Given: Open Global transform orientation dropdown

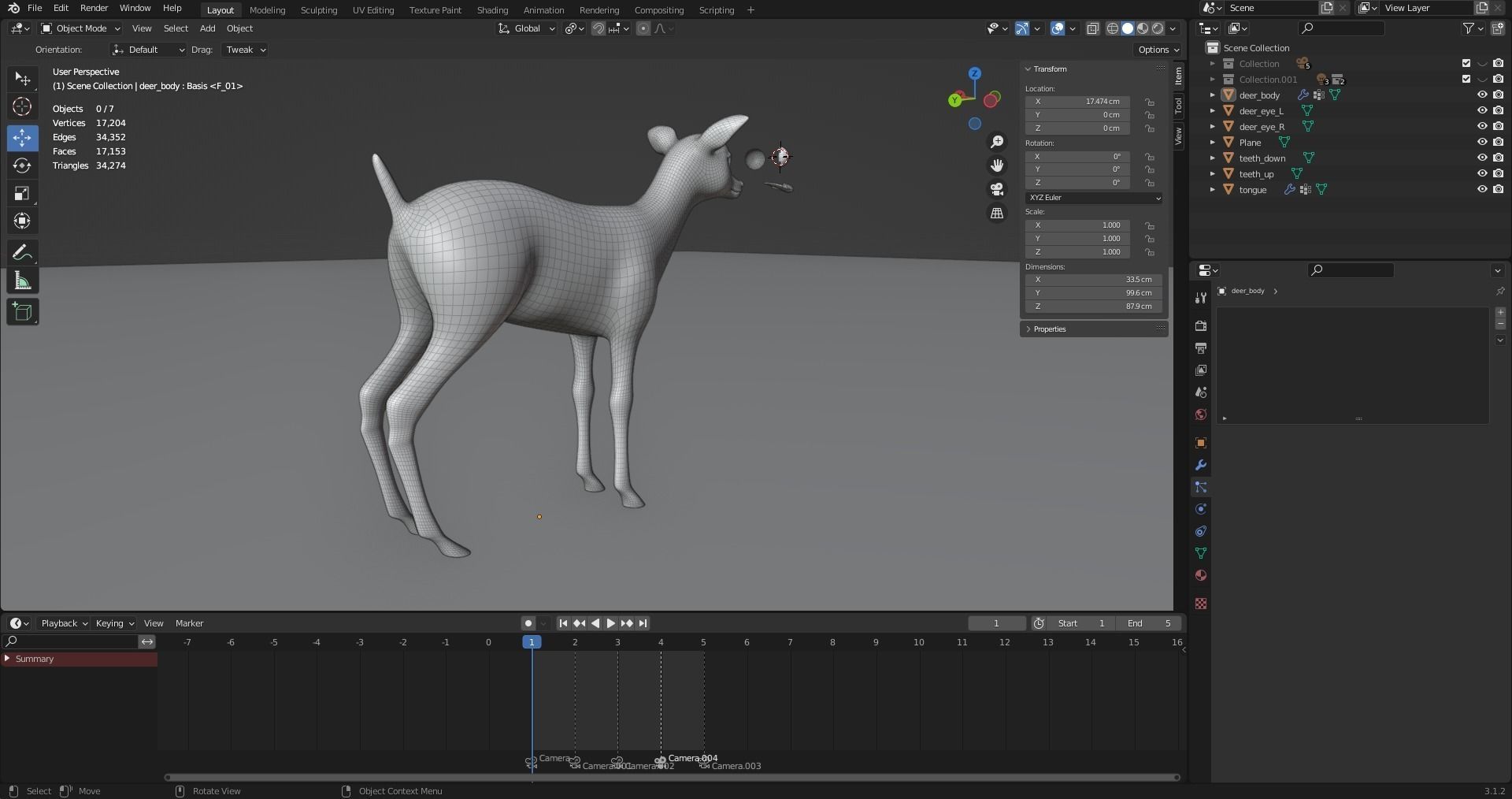Looking at the screenshot, I should [526, 28].
